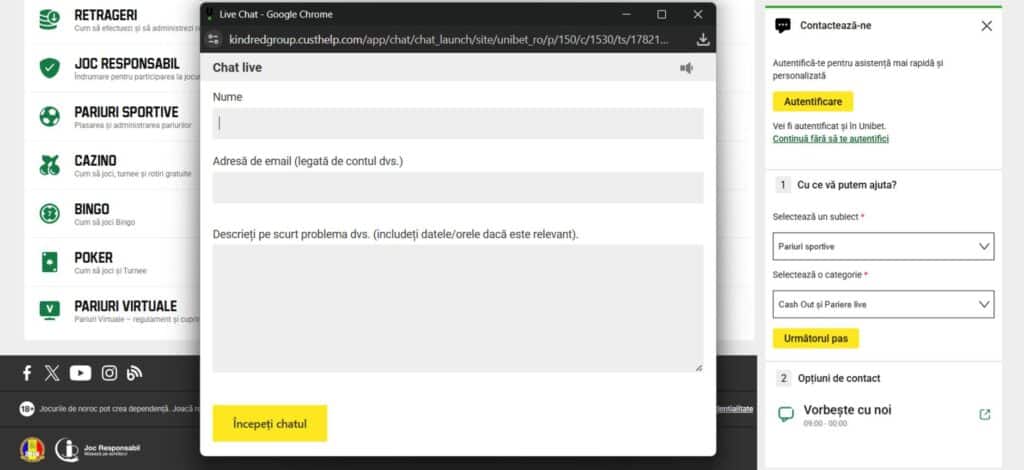The image size is (1024, 470).
Task: Click the download icon in address bar
Action: [x=703, y=40]
